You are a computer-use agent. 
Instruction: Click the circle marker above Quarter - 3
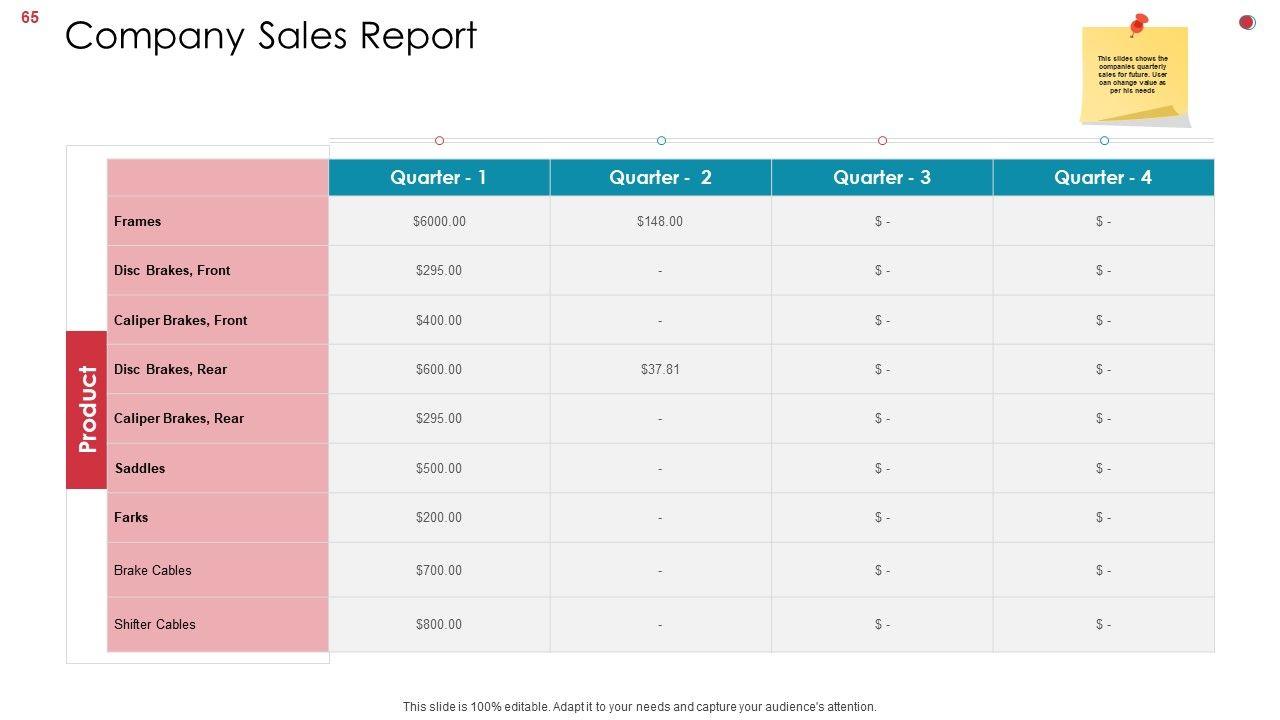[x=882, y=141]
